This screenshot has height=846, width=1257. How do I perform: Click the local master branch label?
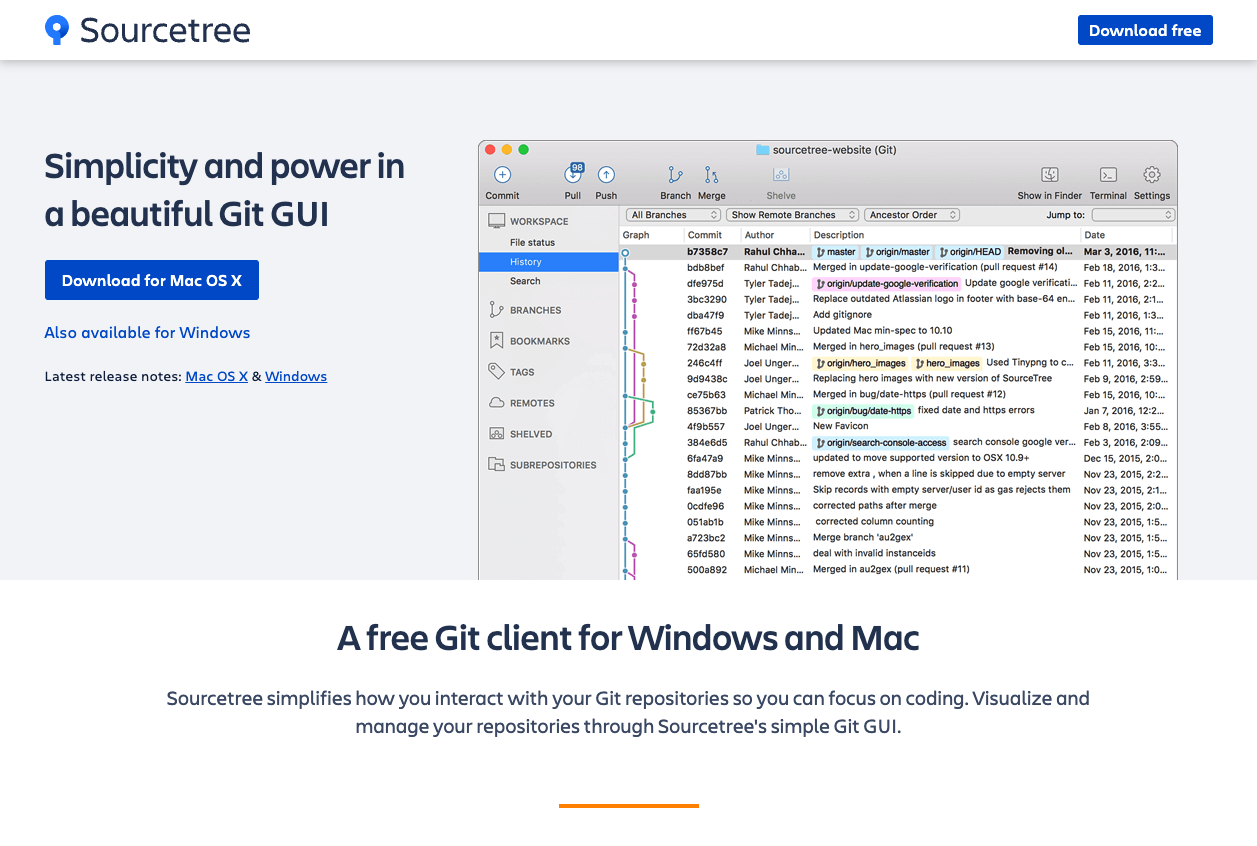[x=836, y=252]
